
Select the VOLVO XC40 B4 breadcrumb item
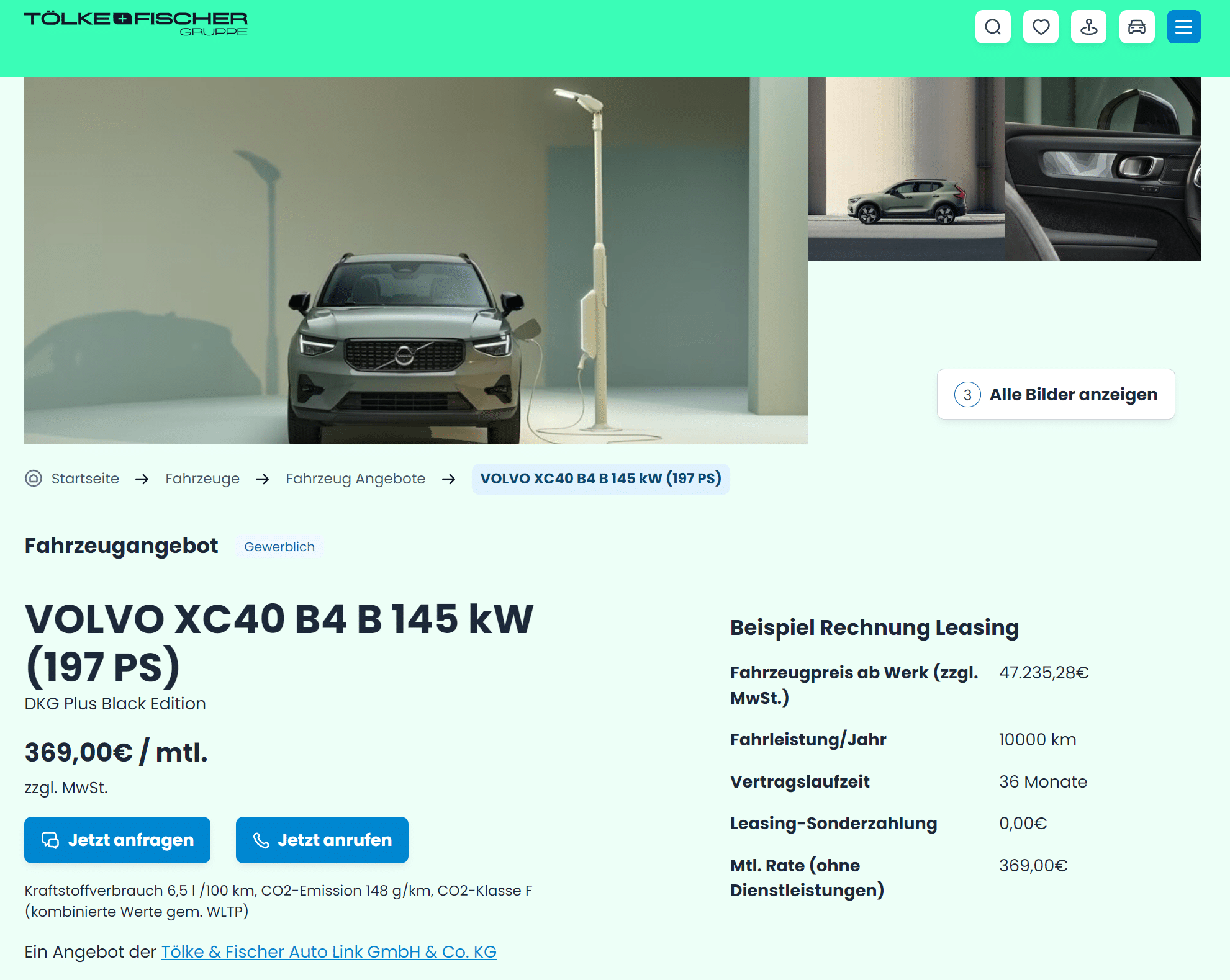coord(600,479)
